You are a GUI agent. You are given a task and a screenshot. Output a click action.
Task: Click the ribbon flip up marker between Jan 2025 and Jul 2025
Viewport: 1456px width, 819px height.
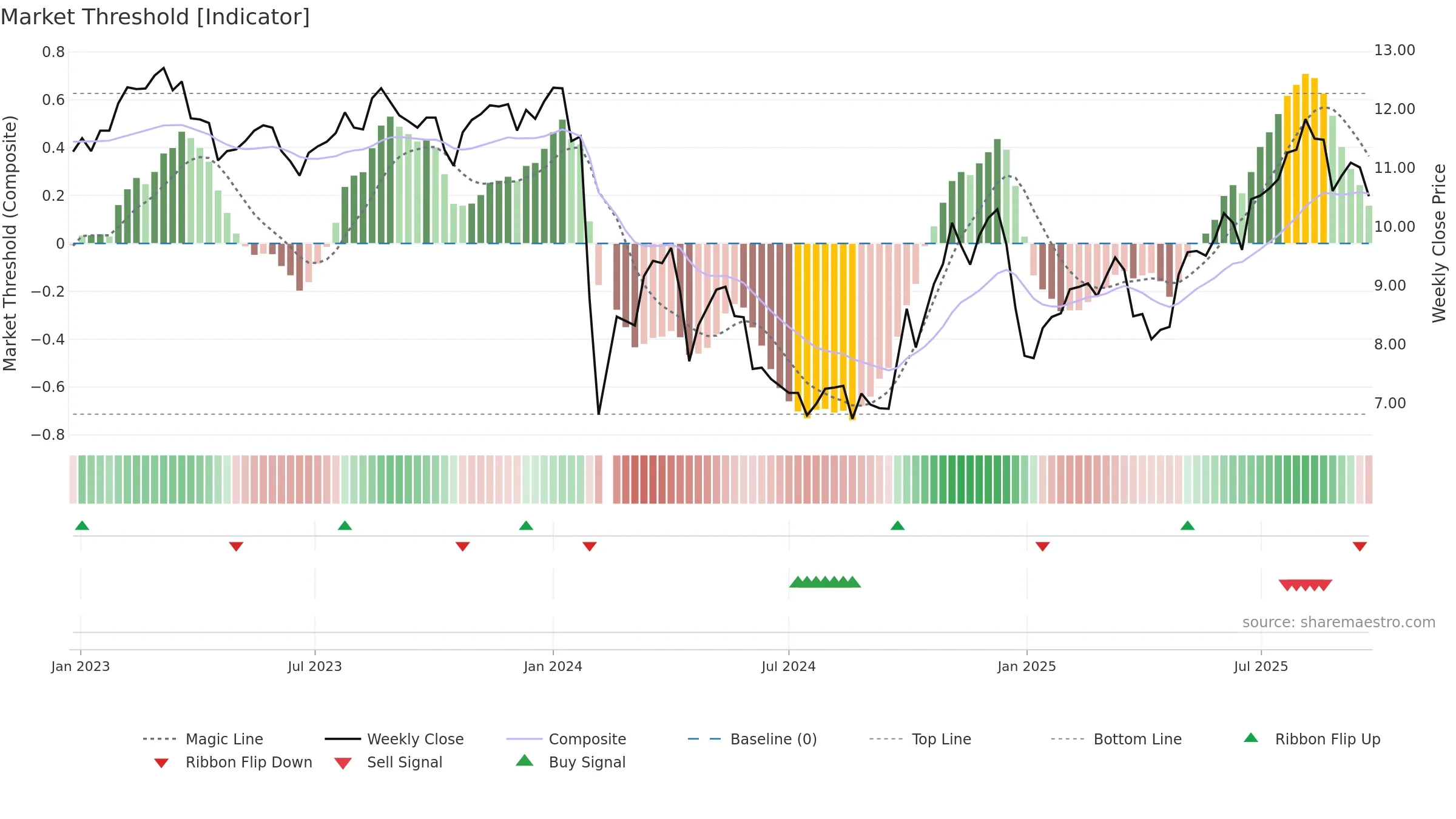click(x=1187, y=525)
